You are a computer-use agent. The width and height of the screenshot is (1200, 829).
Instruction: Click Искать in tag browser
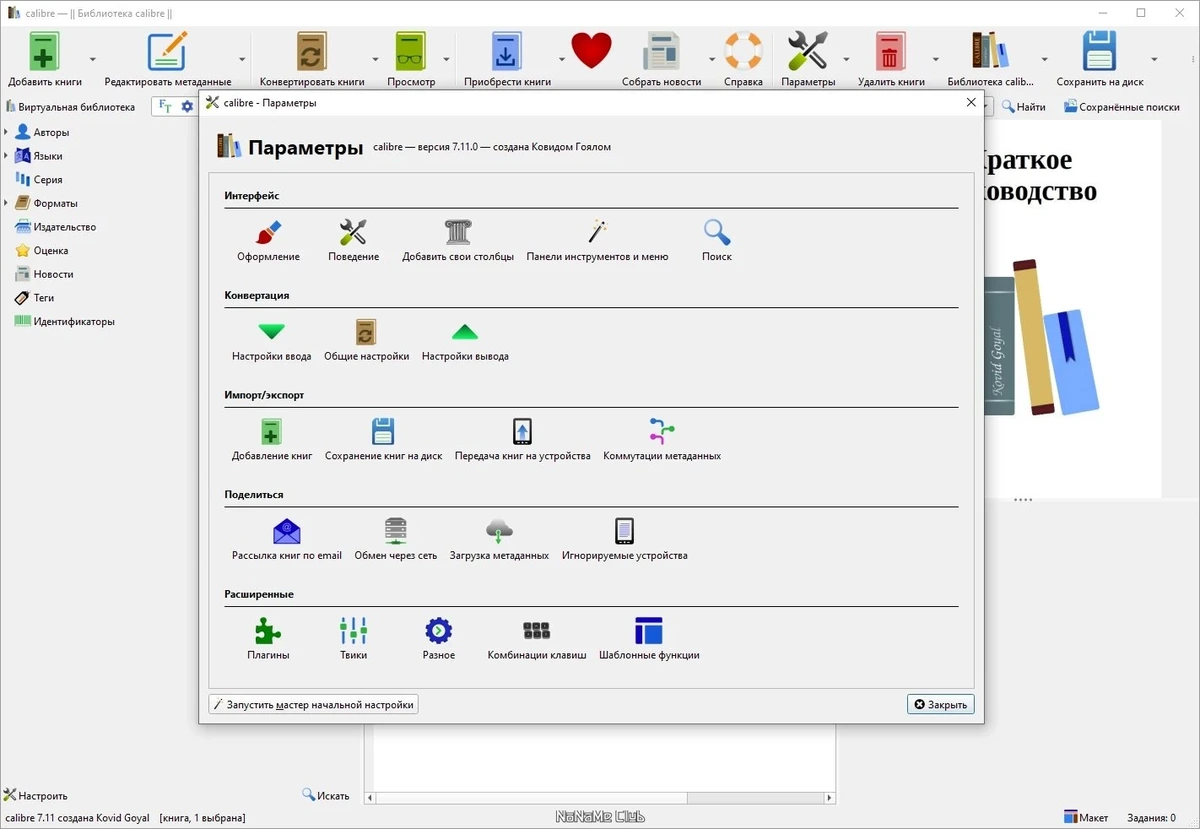click(326, 795)
